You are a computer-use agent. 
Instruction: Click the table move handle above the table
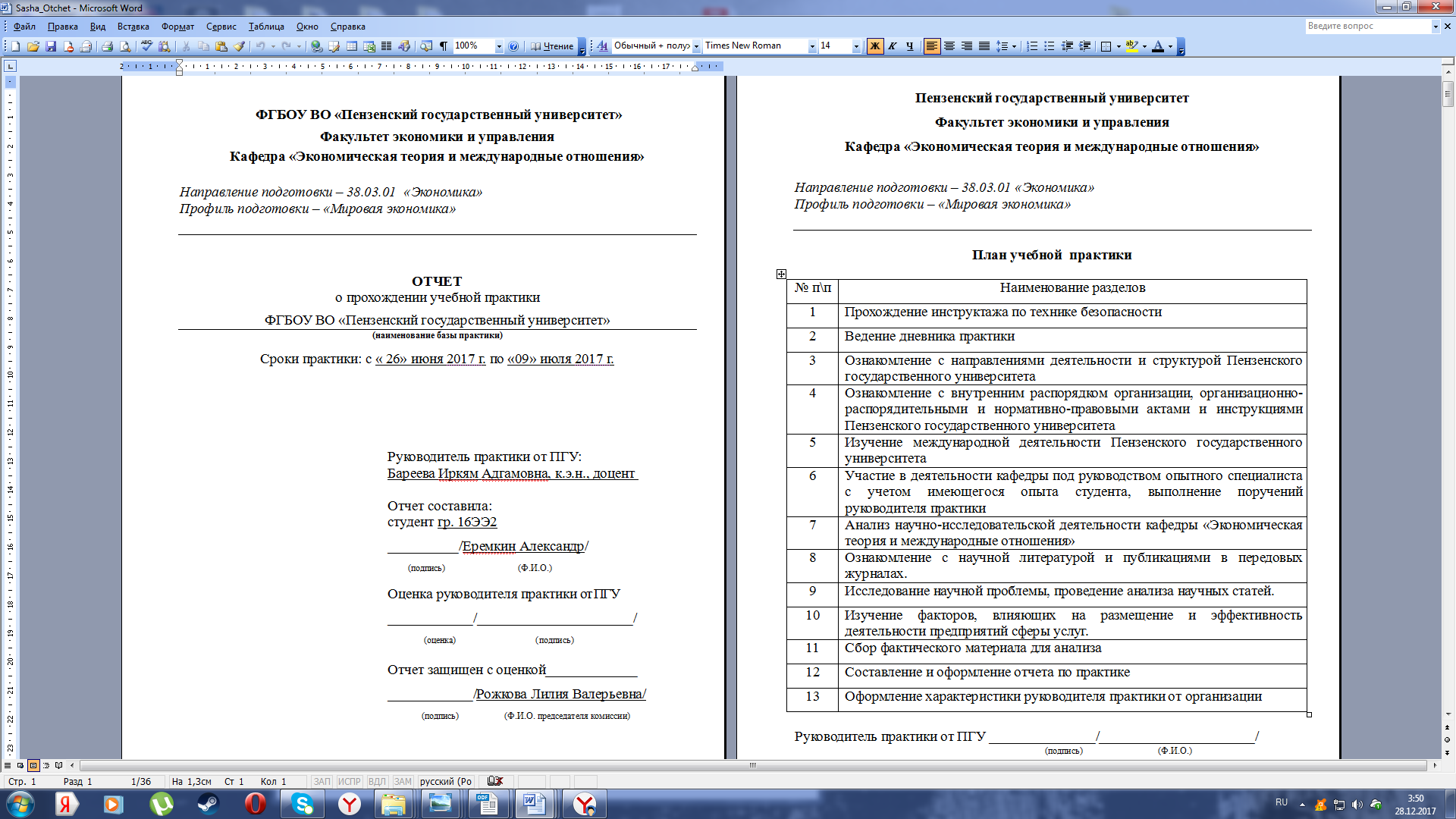781,274
